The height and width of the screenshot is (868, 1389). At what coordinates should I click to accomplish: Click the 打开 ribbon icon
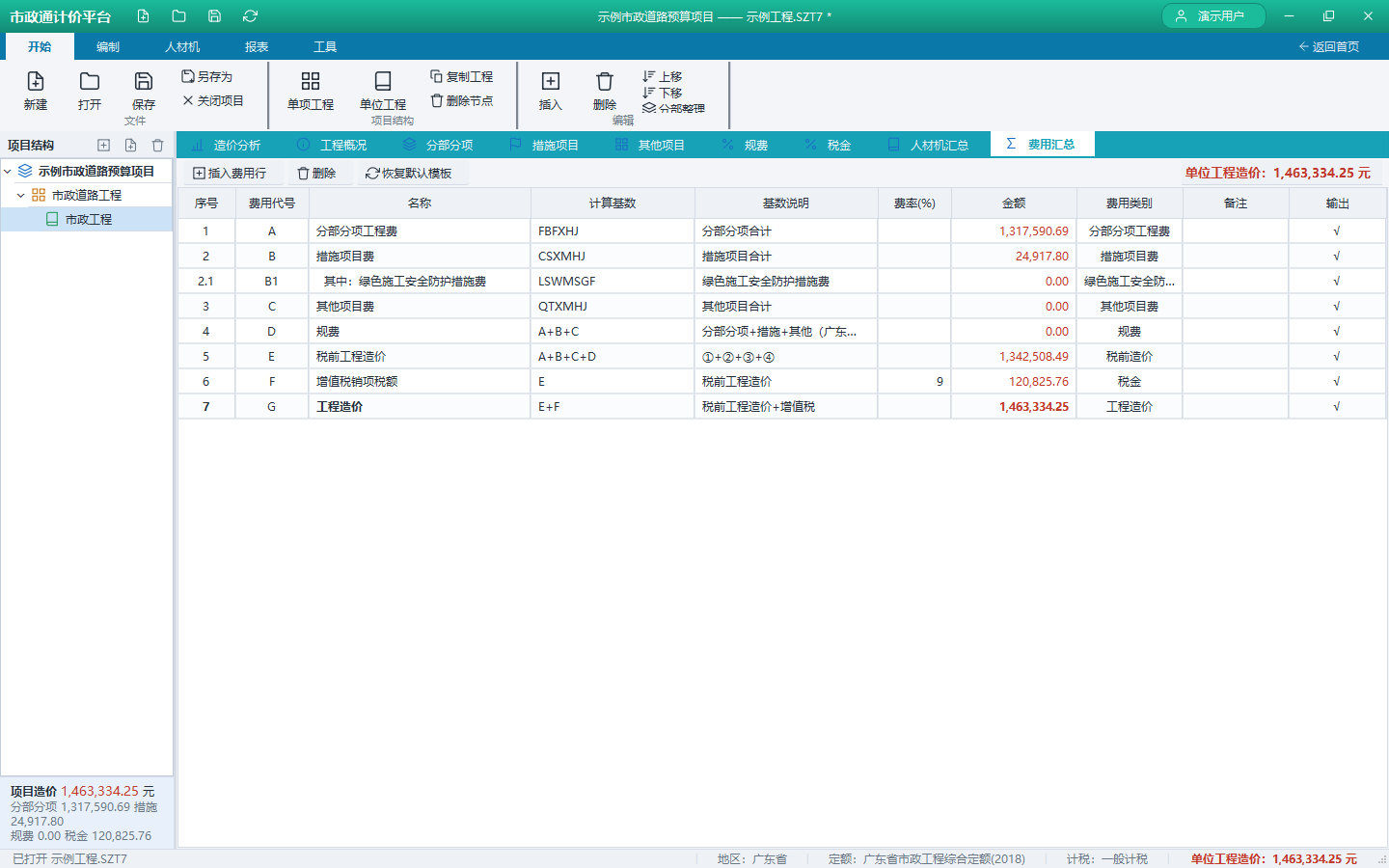[x=90, y=82]
